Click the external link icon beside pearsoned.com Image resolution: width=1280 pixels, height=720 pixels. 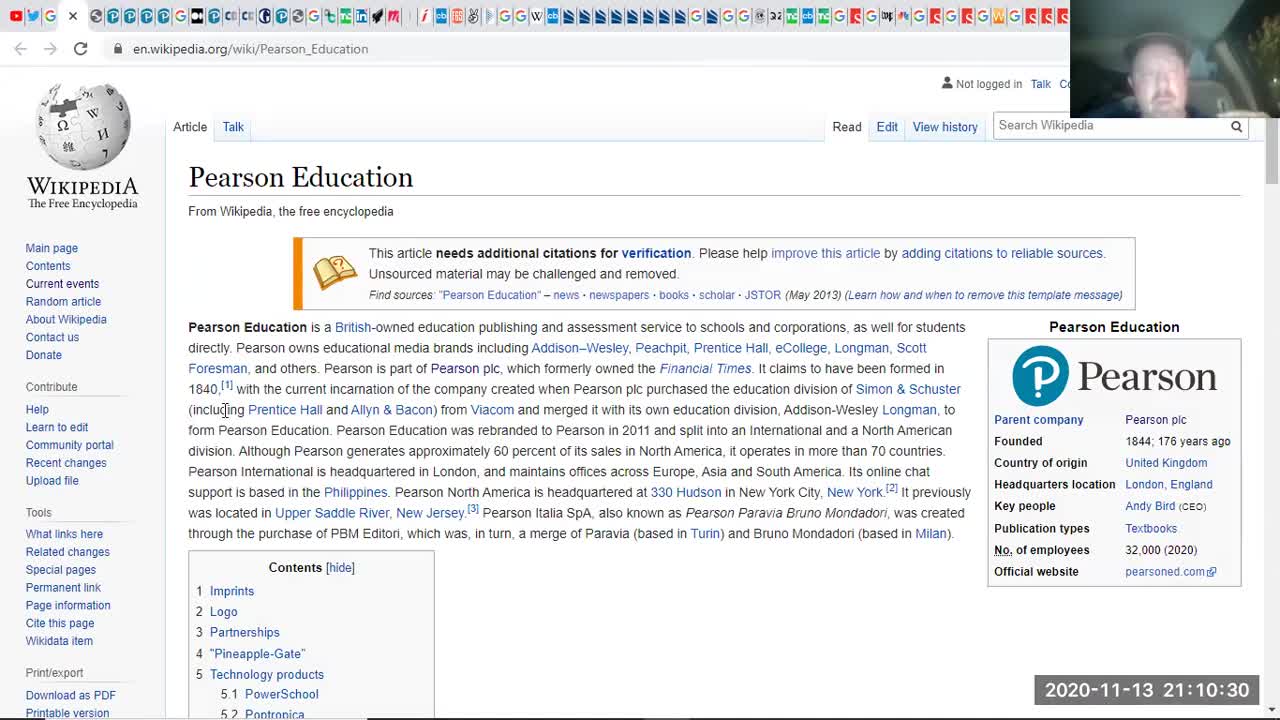coord(1212,572)
